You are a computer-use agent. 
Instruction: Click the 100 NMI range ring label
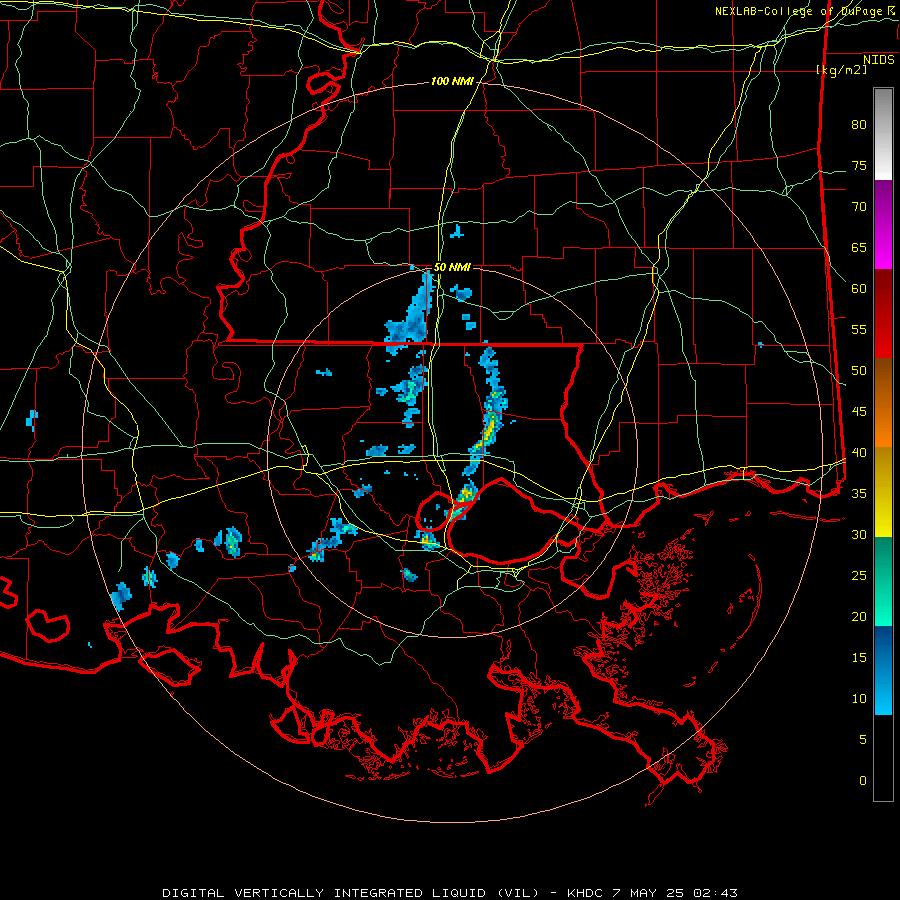click(452, 82)
